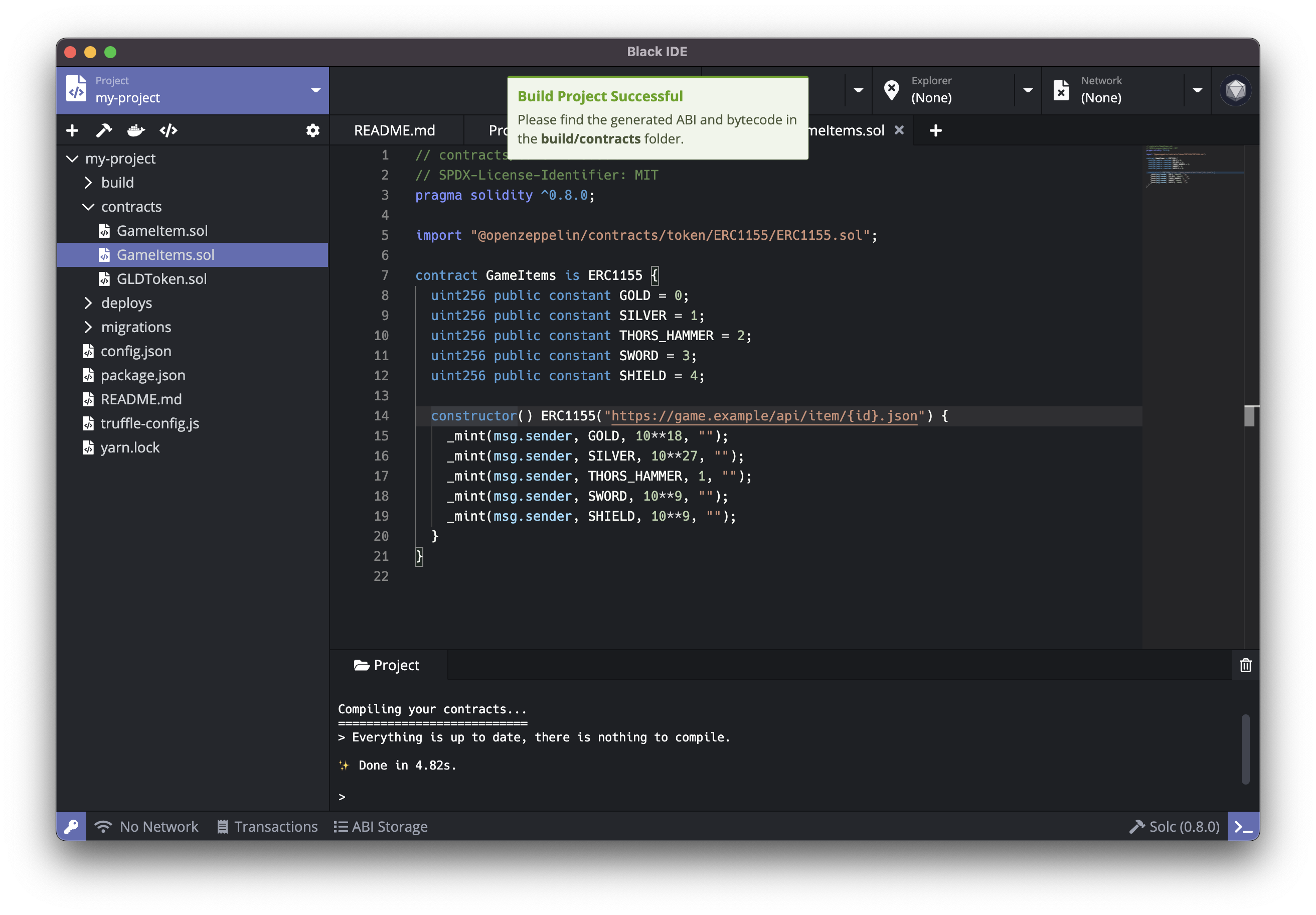Click the key icon in bottom status bar
The height and width of the screenshot is (915, 1316).
click(72, 826)
